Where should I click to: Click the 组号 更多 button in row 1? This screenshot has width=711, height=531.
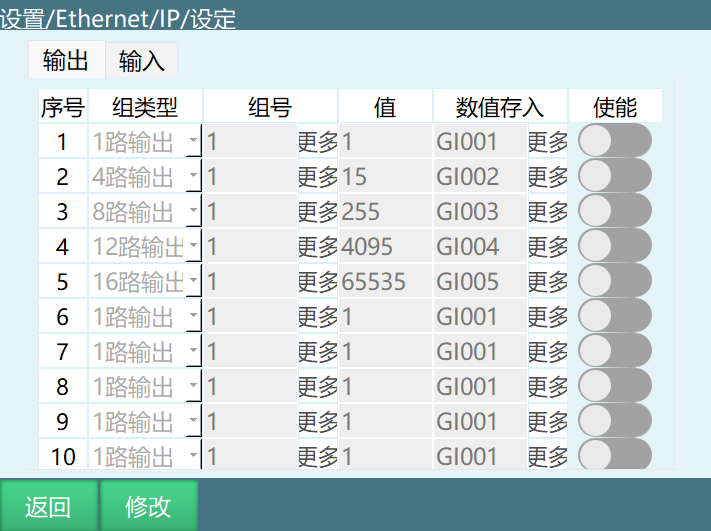coord(318,142)
